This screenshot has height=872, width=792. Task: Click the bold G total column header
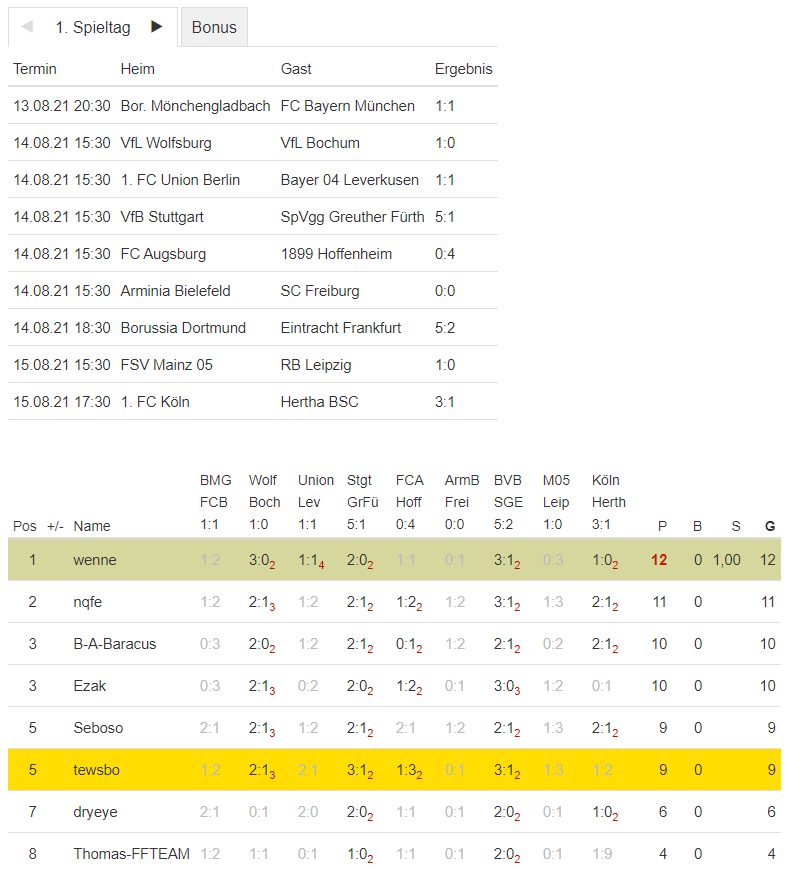click(x=769, y=526)
